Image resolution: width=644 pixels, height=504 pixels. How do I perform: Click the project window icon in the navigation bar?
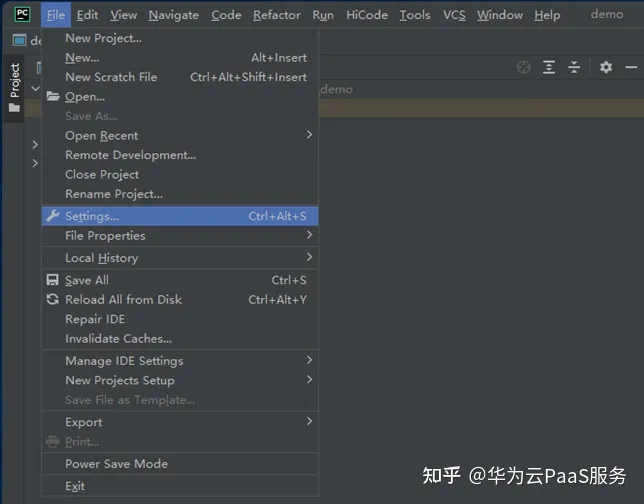(x=19, y=40)
